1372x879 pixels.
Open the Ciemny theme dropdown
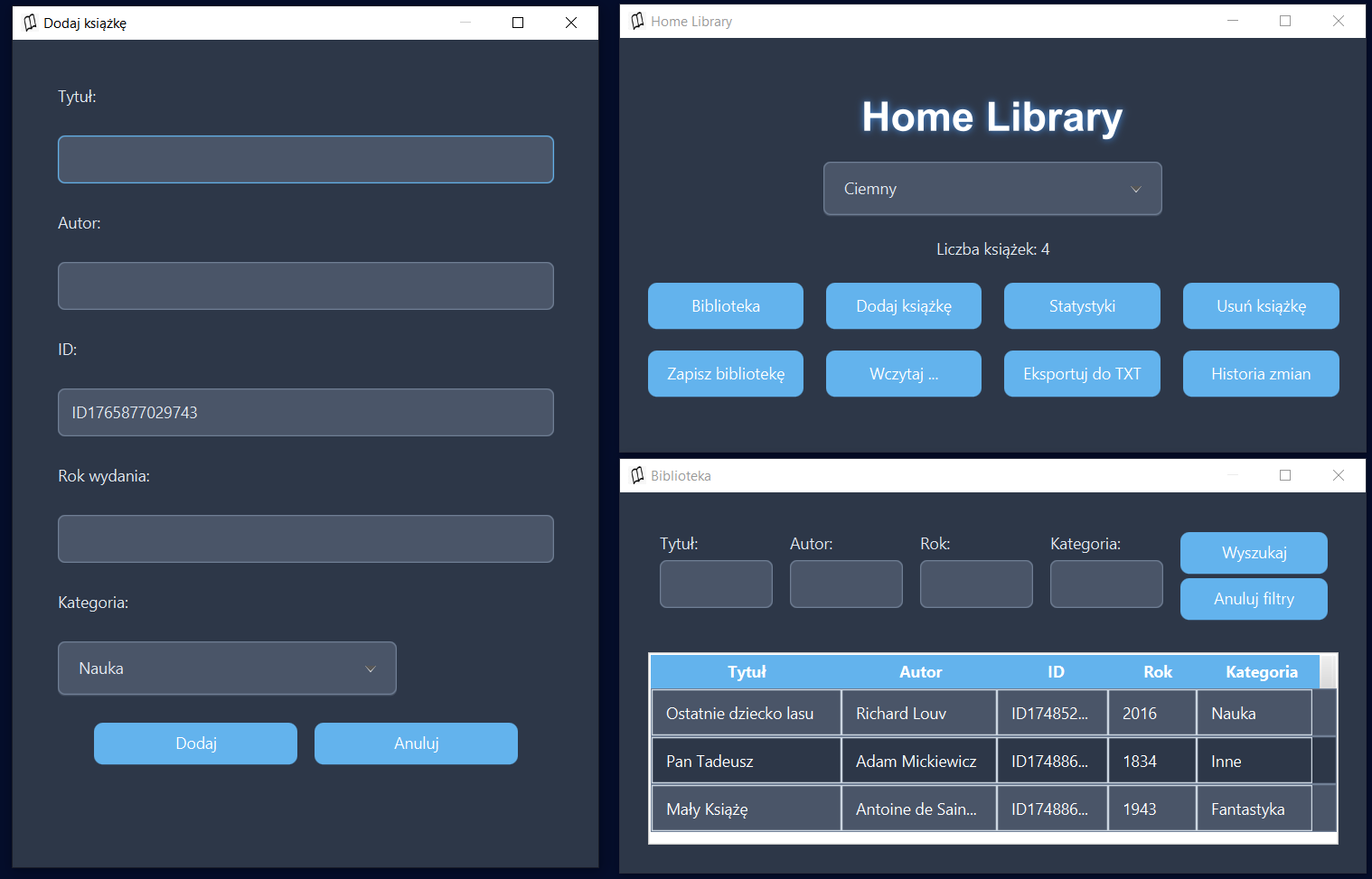991,189
